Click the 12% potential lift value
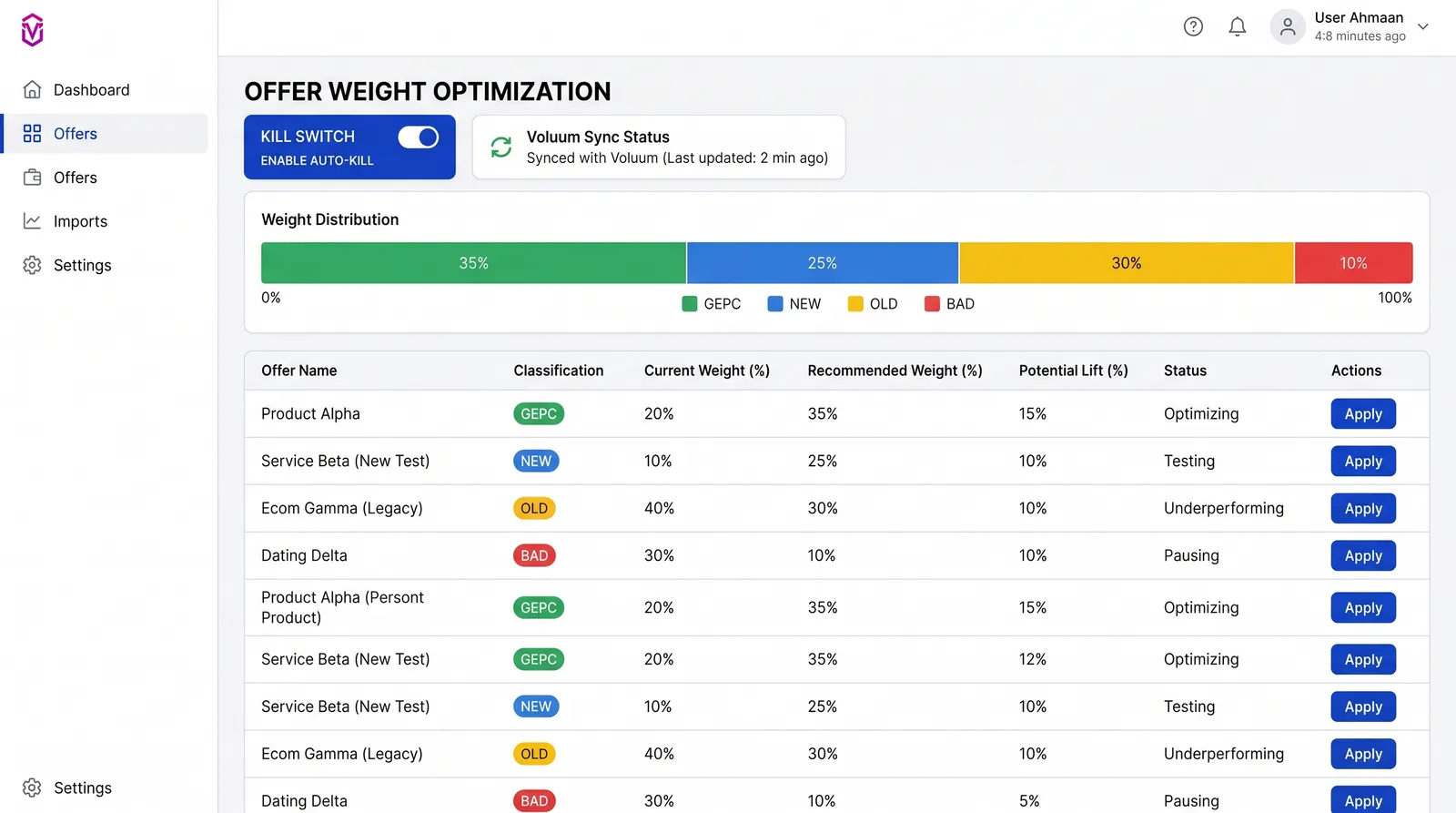 point(1033,659)
